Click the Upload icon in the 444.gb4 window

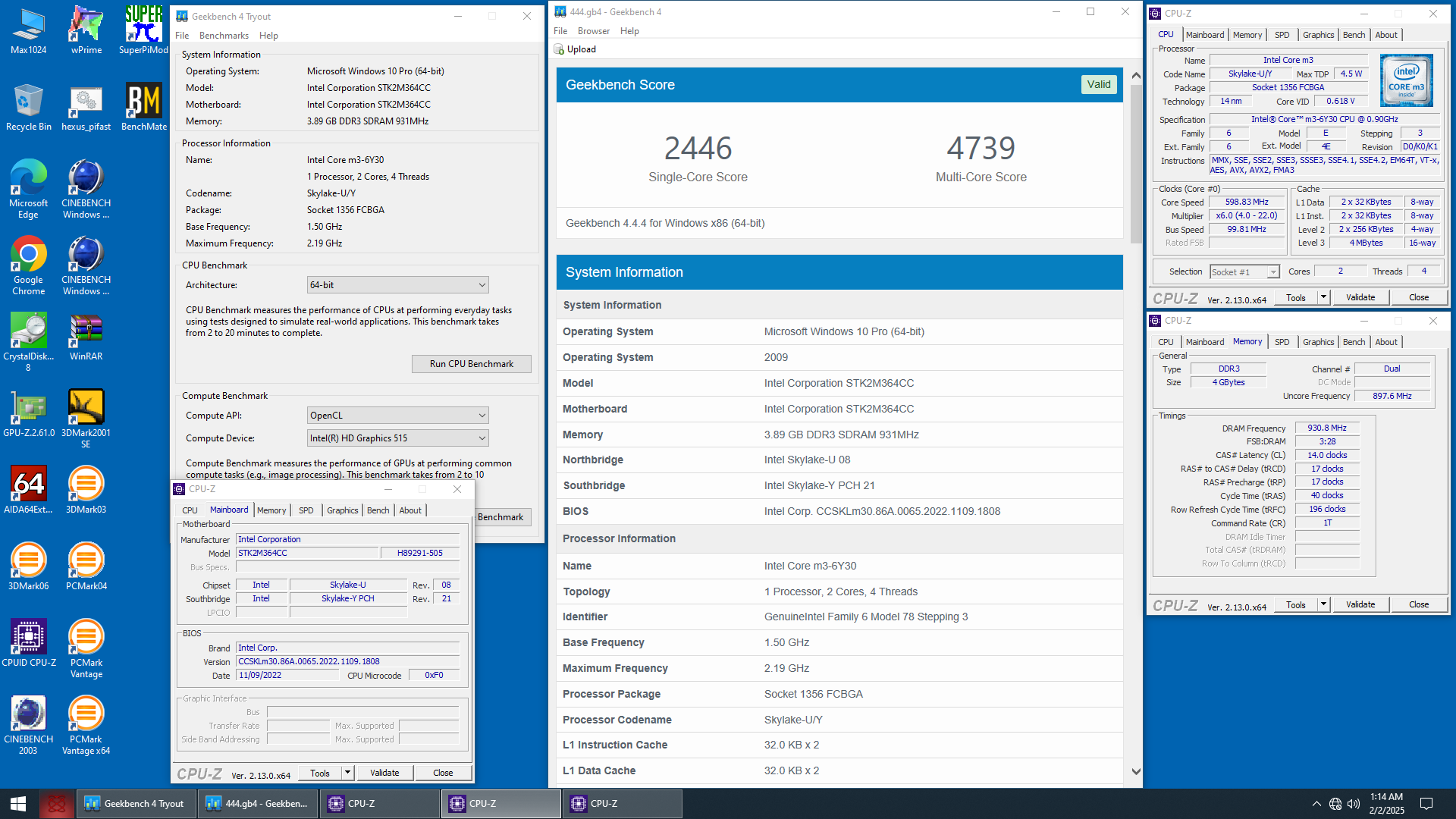pos(559,49)
